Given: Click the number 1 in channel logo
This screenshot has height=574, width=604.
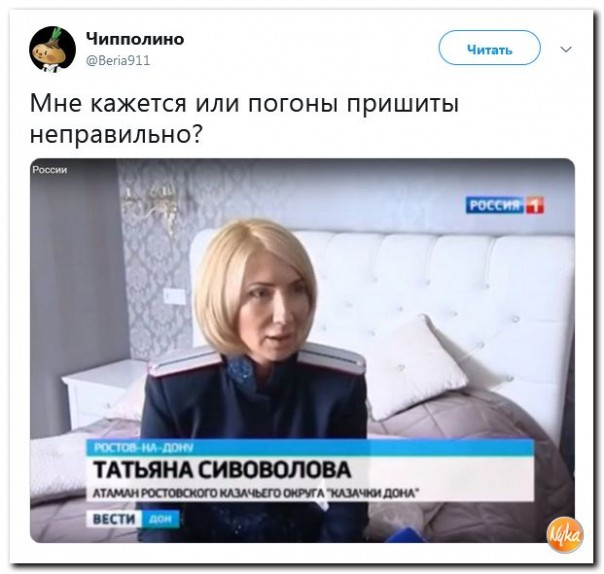Looking at the screenshot, I should pos(534,205).
